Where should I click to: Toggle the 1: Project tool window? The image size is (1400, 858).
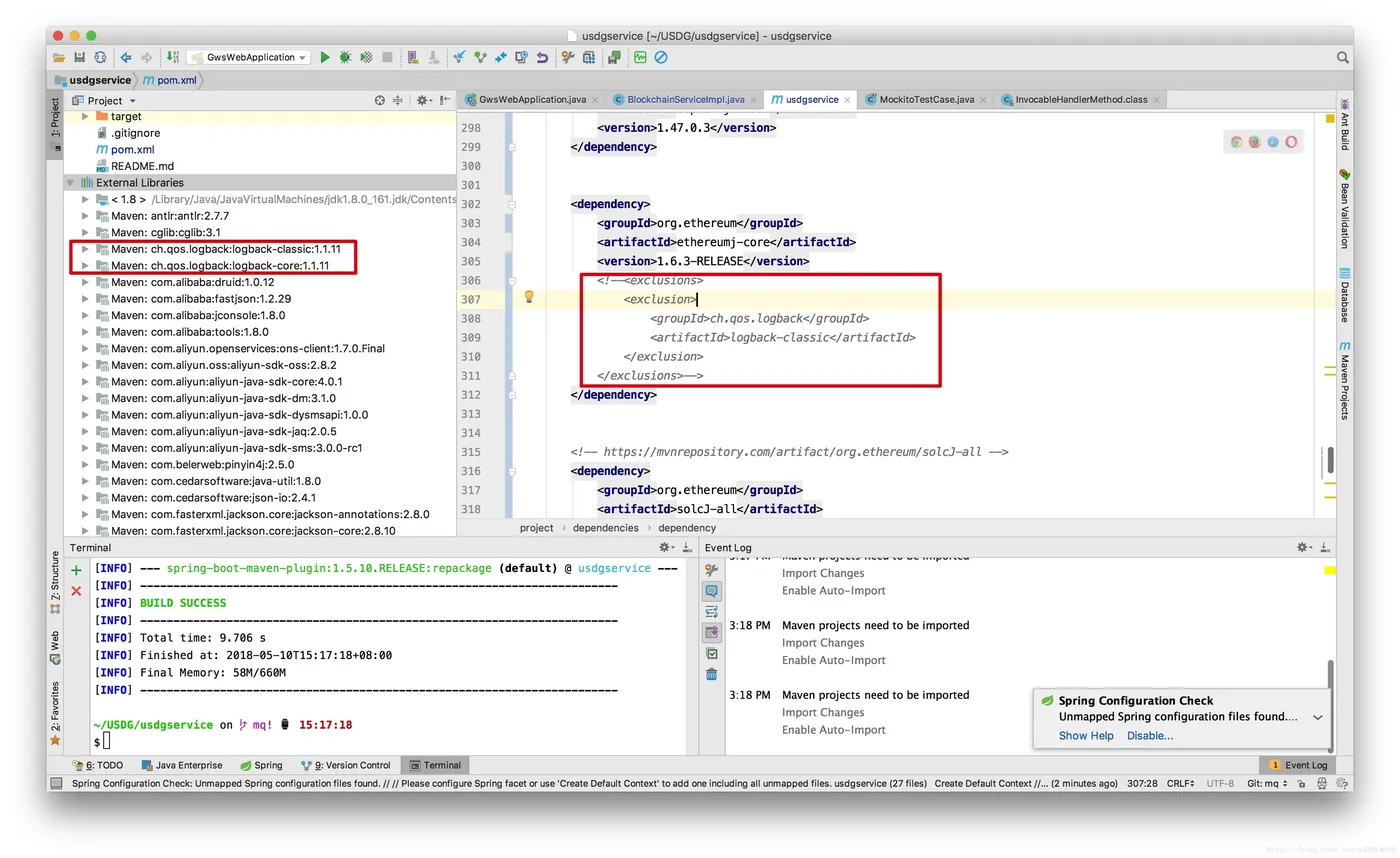click(x=56, y=123)
